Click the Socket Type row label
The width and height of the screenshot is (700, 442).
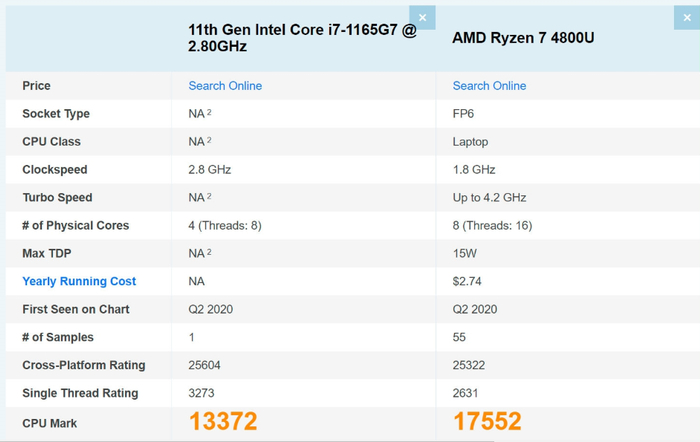(56, 114)
